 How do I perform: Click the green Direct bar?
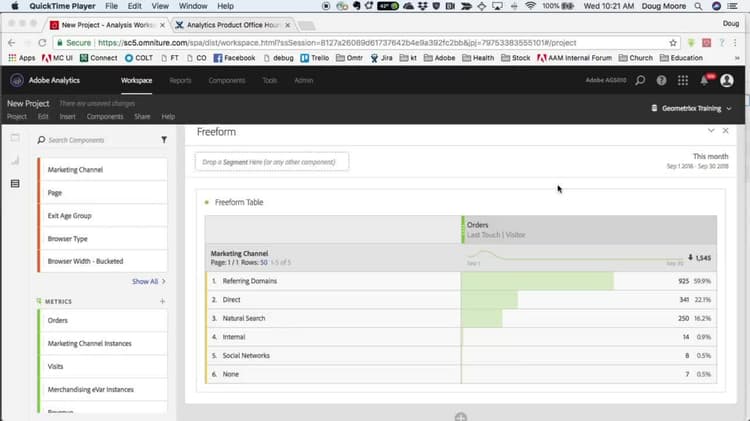pyautogui.click(x=490, y=299)
